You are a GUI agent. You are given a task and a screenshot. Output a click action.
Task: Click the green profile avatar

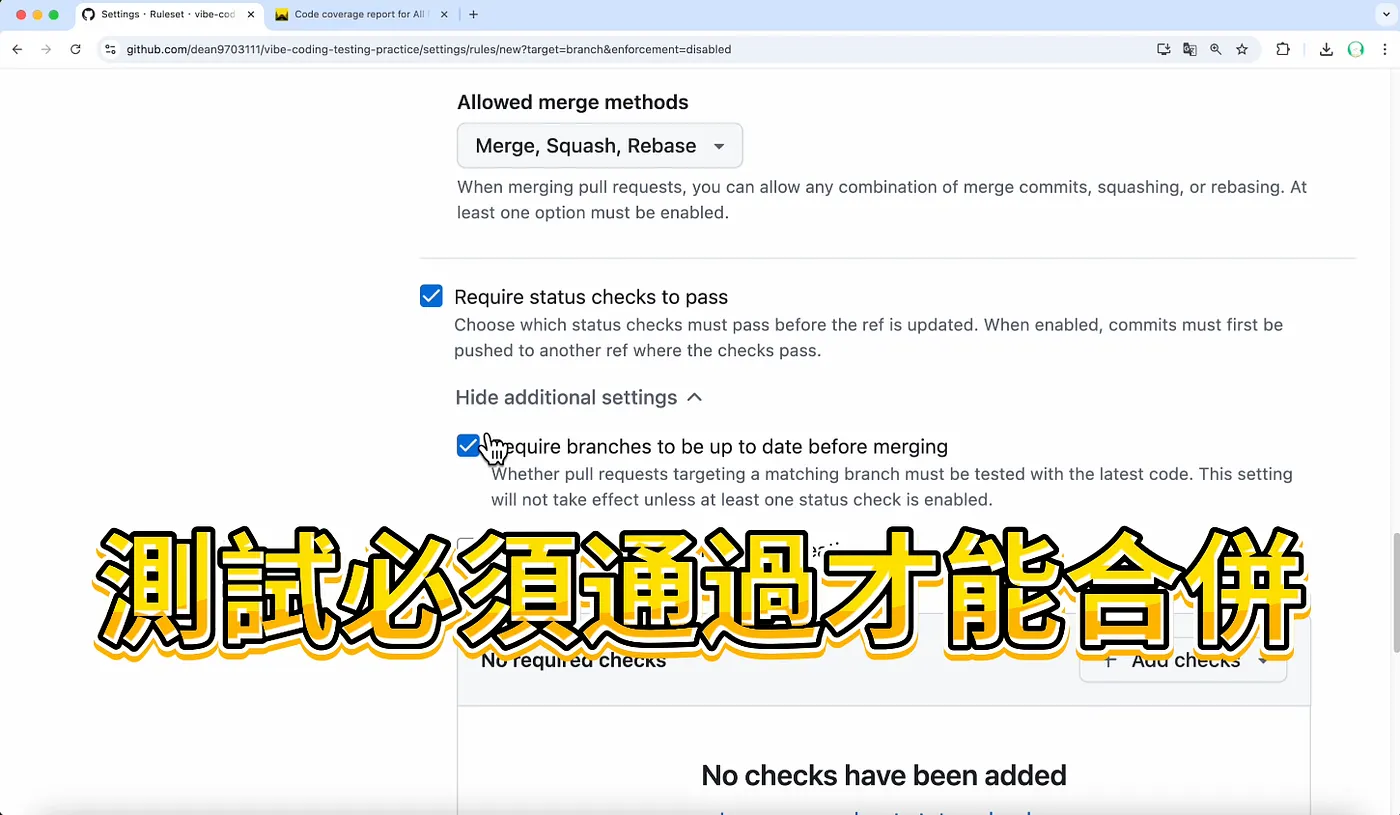click(1356, 49)
